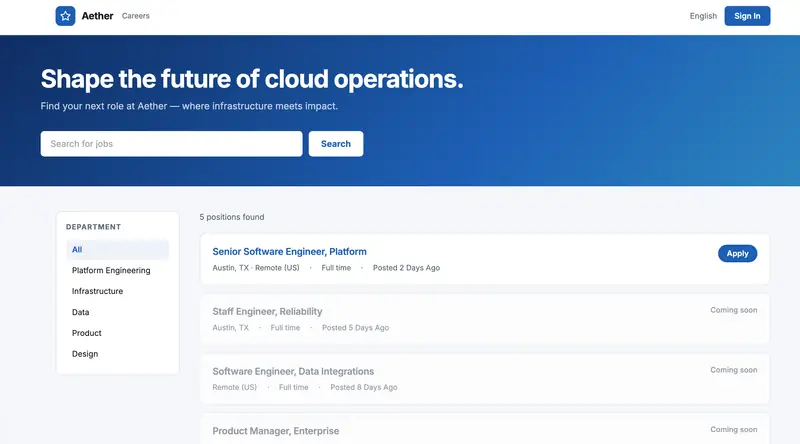
Task: Click Staff Engineer, Reliability job title
Action: click(x=267, y=311)
